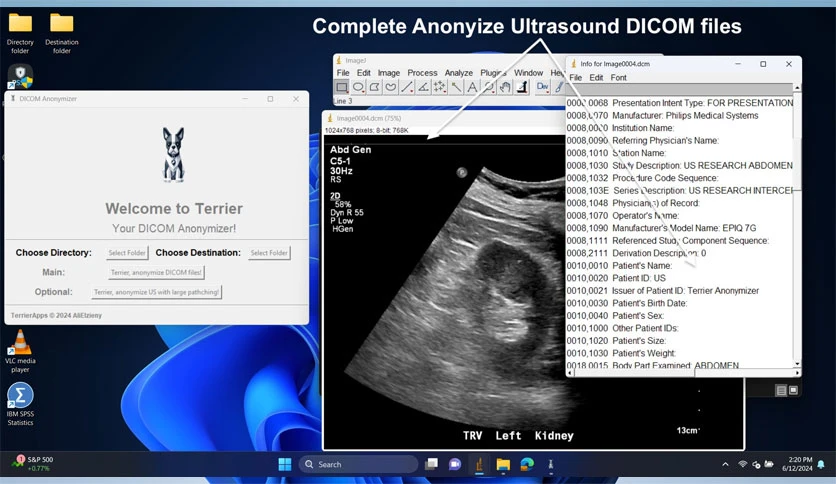
Task: Open the Wi-Fi network status icon
Action: 742,464
